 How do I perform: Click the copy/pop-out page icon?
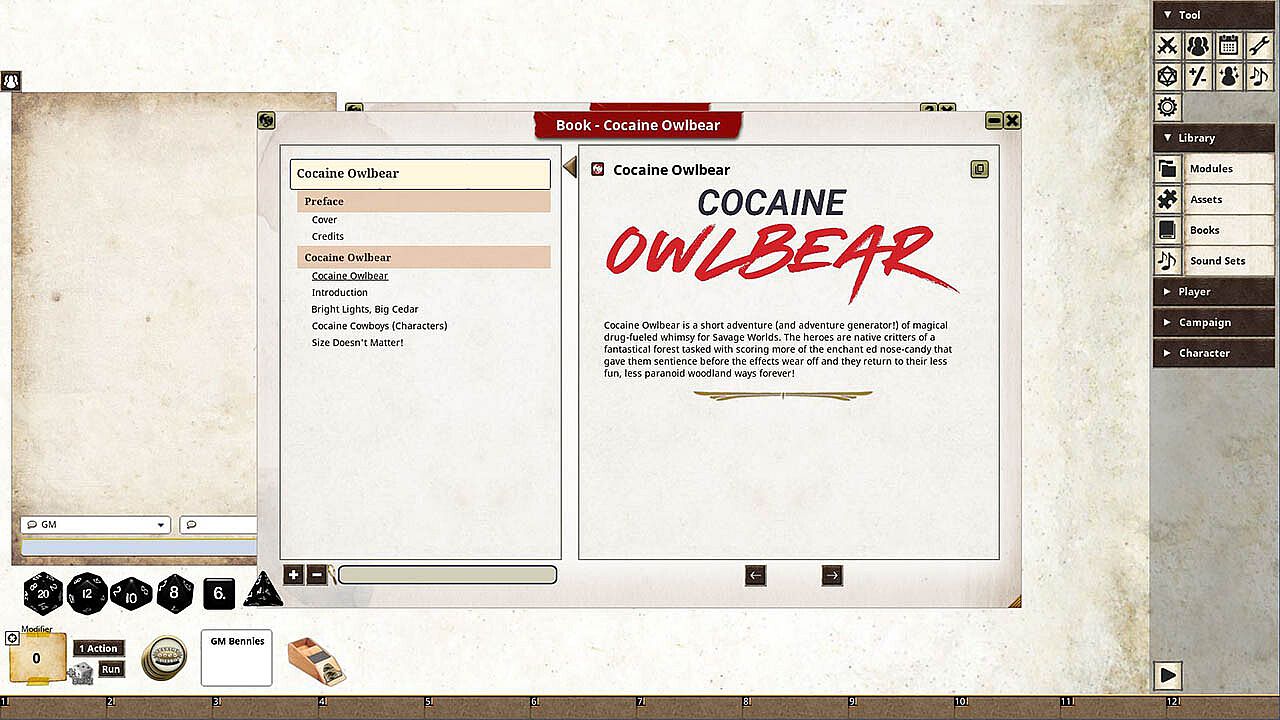[x=979, y=170]
